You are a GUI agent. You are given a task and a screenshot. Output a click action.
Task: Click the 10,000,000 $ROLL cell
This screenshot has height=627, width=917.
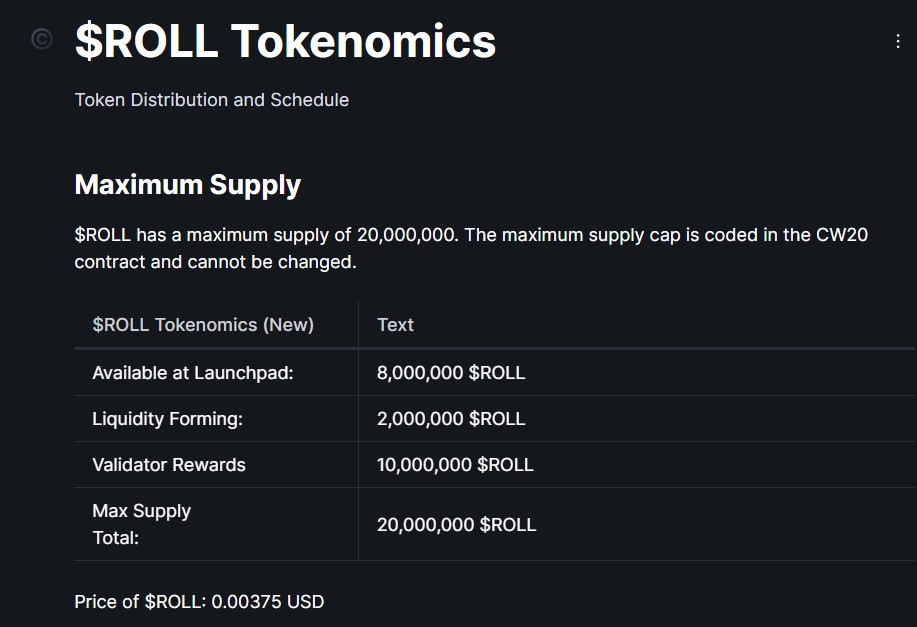click(x=455, y=465)
